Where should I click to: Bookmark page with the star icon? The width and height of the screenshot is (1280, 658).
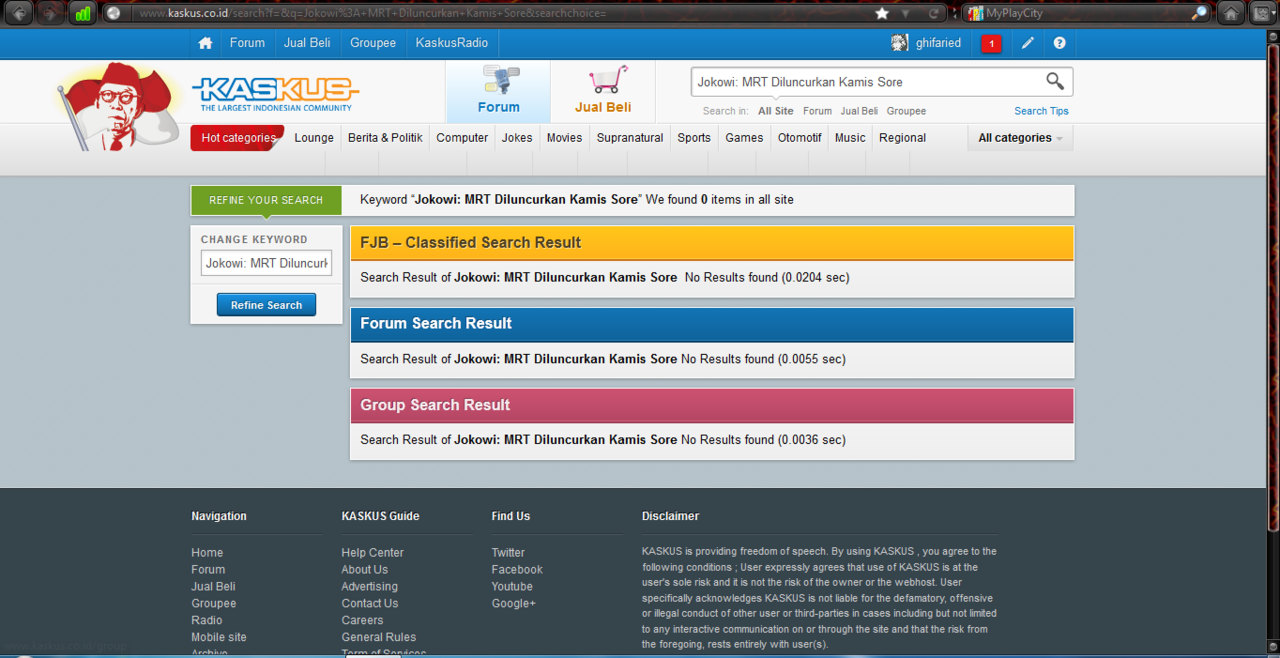coord(882,13)
